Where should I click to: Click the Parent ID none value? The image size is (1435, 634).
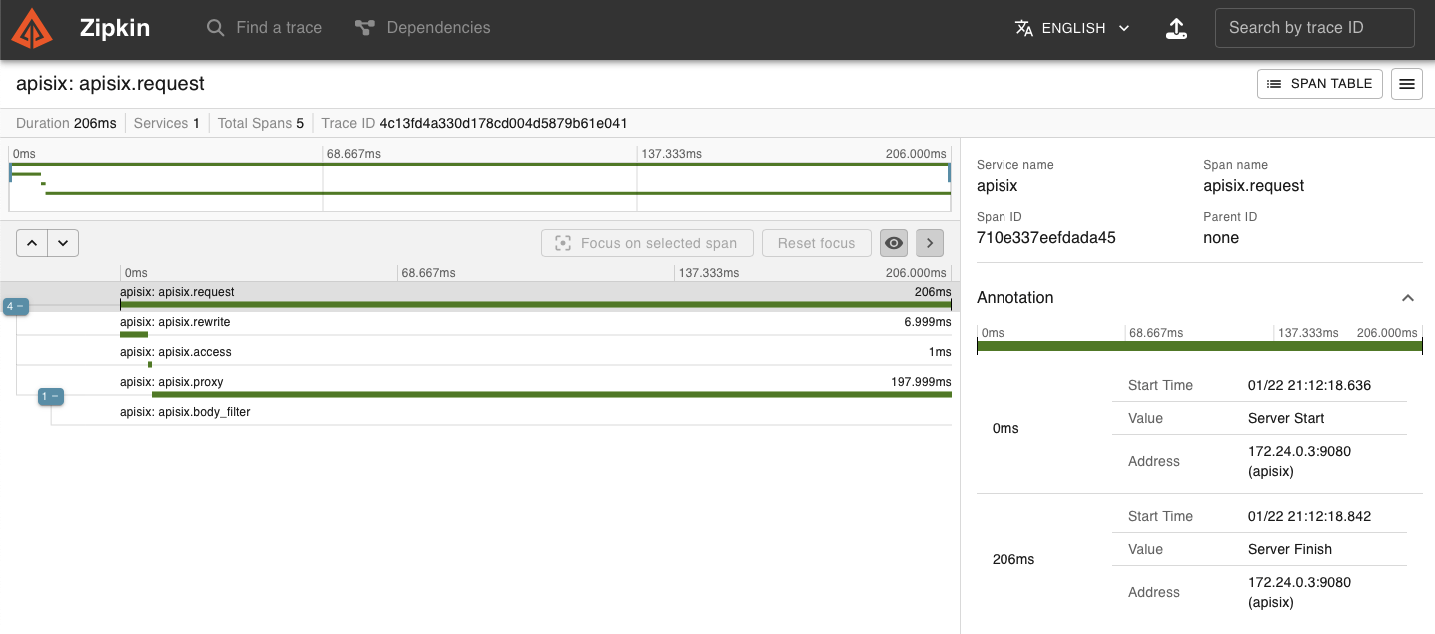(1221, 238)
